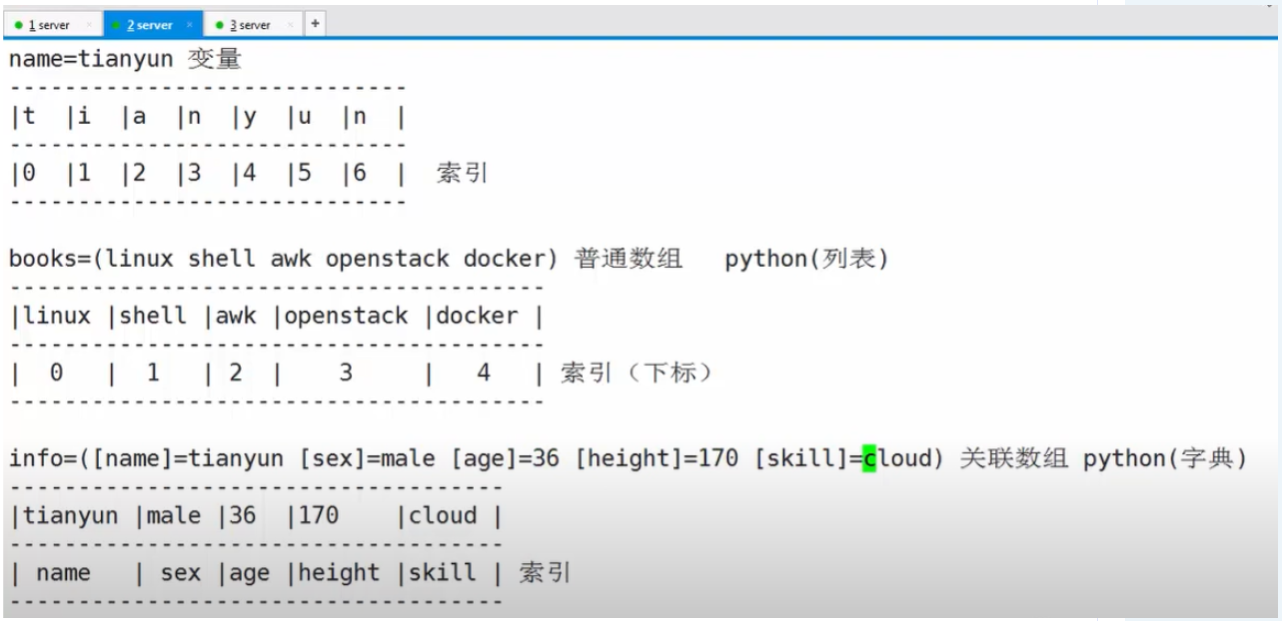Select the active 2 server tab

coord(150,25)
